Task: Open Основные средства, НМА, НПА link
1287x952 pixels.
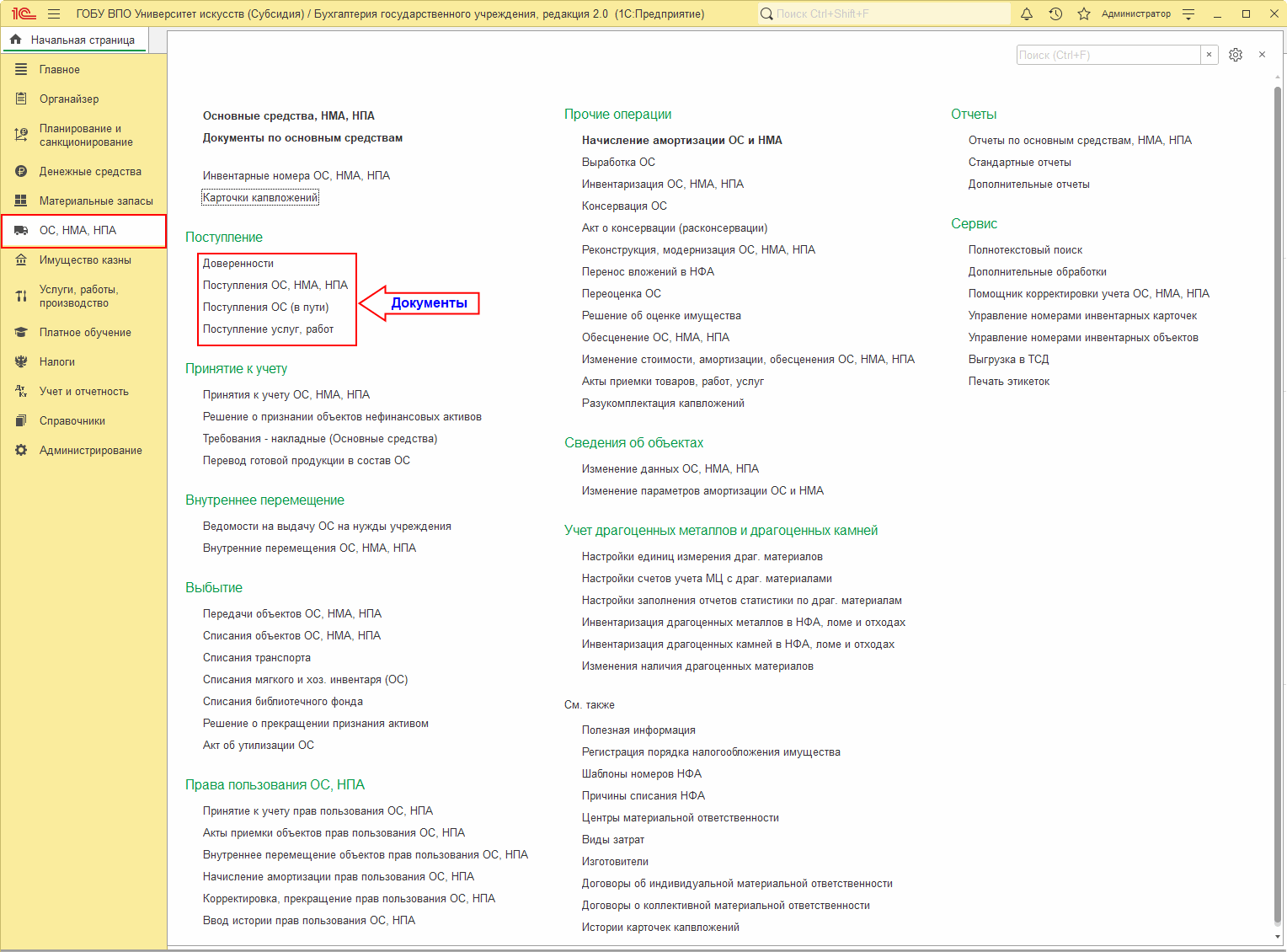Action: point(288,115)
